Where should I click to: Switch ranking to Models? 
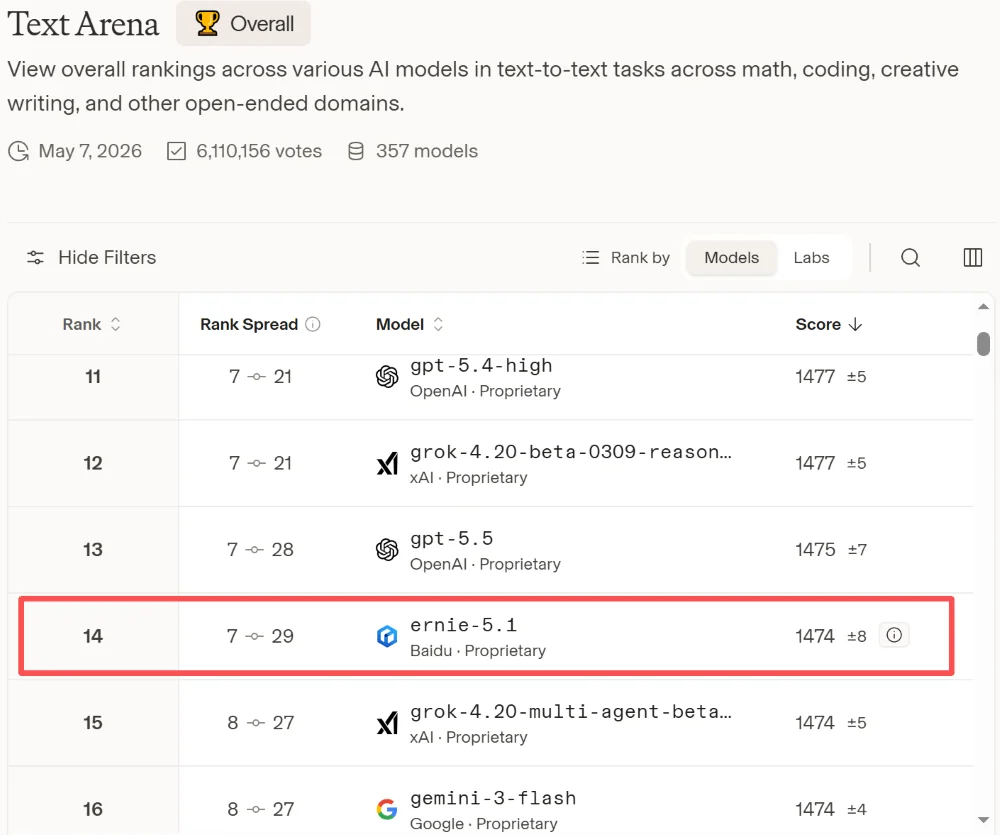[732, 258]
